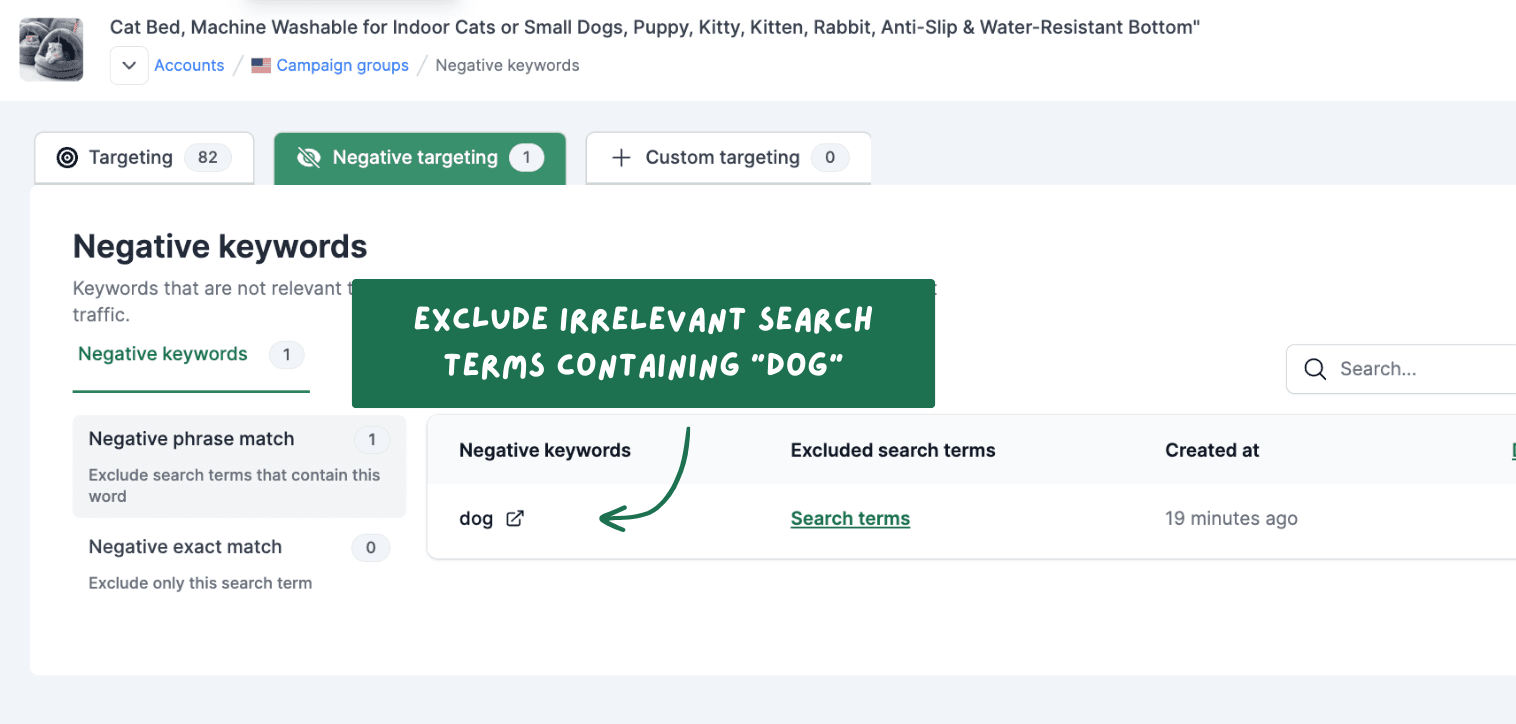
Task: Expand the chevron dropdown beside Accounts
Action: [x=129, y=65]
